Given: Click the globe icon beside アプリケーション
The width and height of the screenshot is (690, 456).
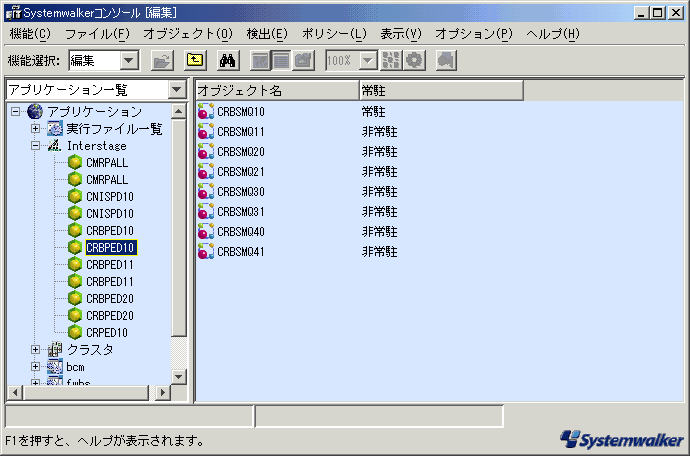Looking at the screenshot, I should point(35,111).
